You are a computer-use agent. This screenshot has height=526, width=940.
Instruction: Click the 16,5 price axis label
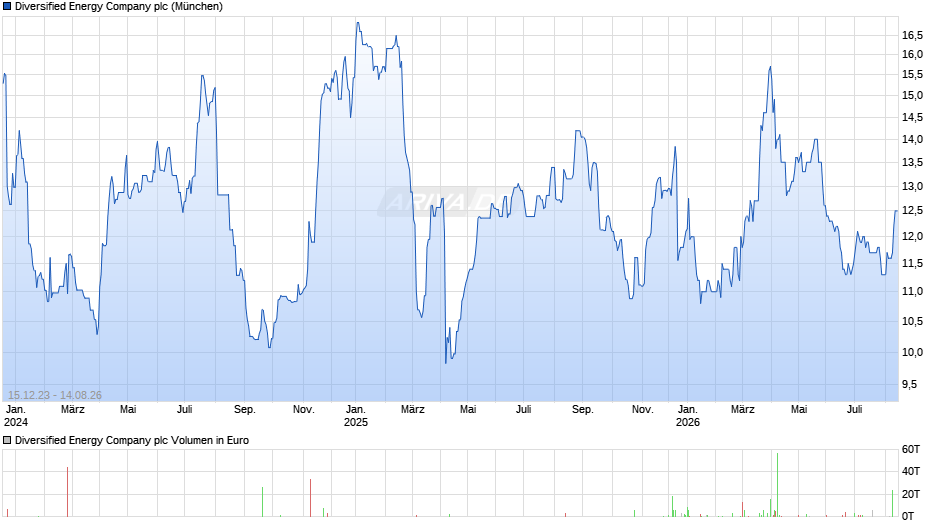pyautogui.click(x=912, y=35)
